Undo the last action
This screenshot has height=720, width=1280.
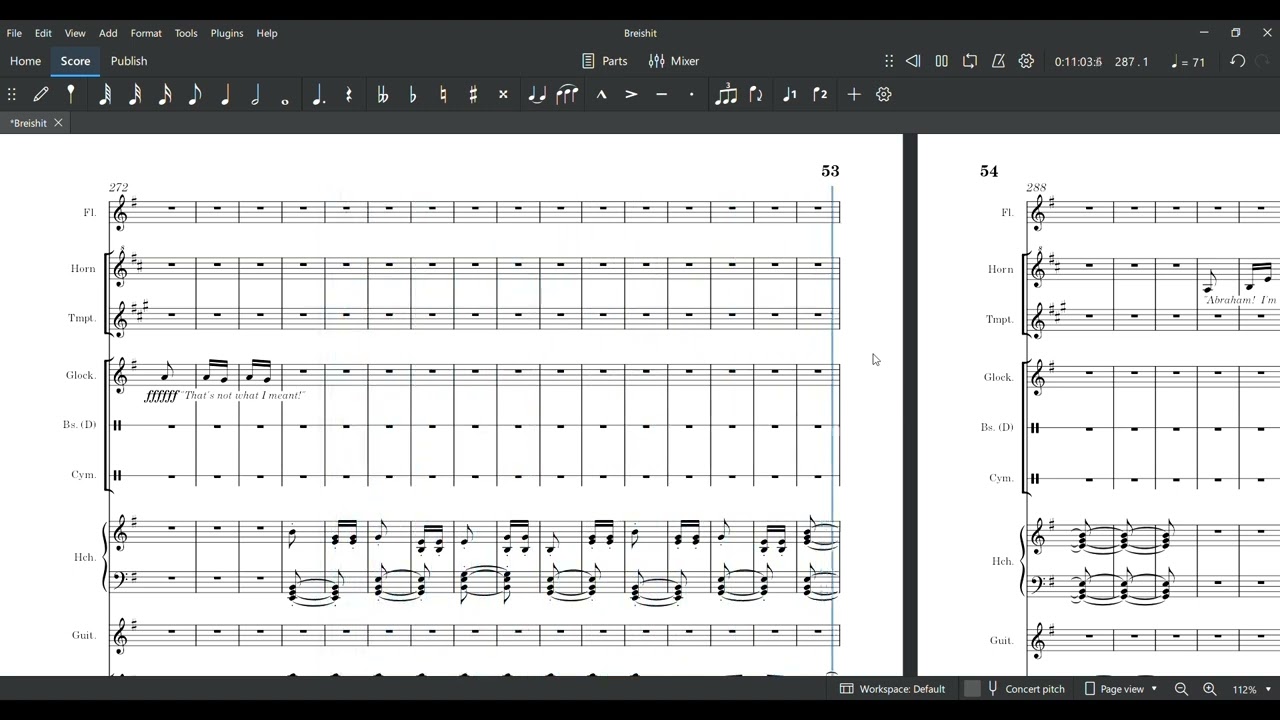tap(1237, 61)
